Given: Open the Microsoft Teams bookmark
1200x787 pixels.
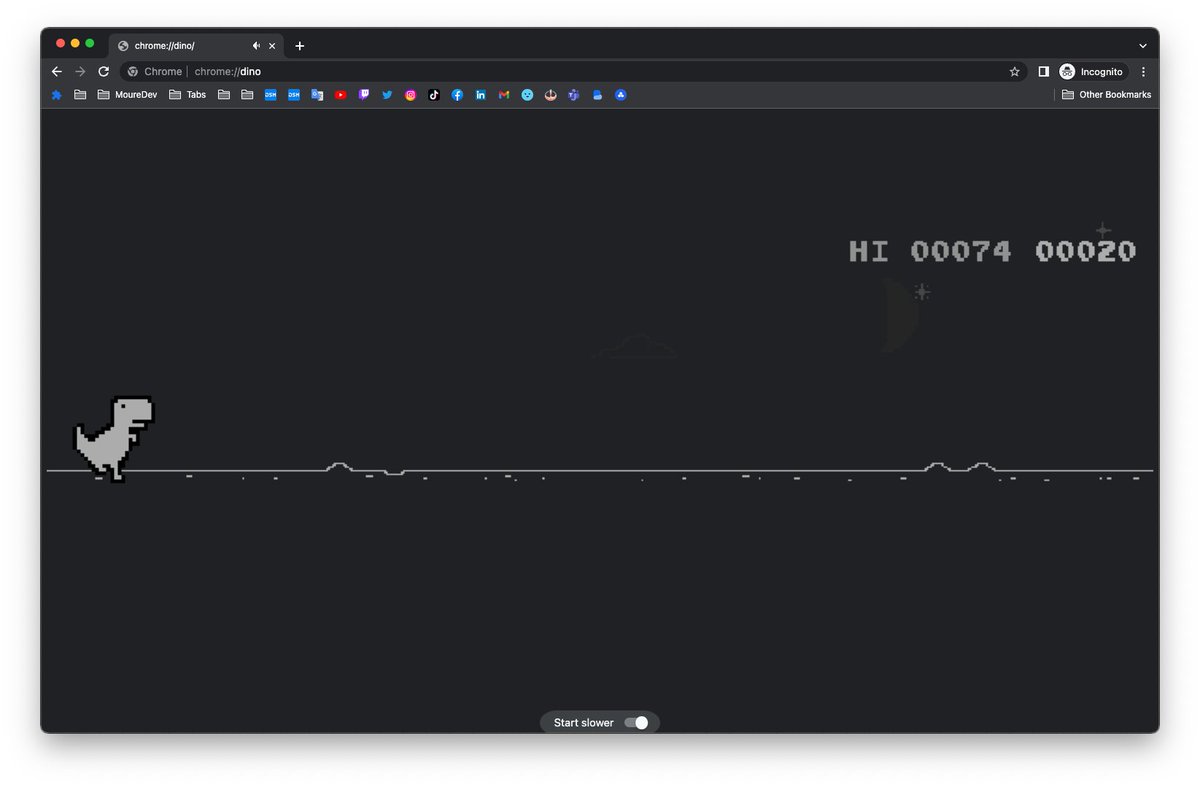Looking at the screenshot, I should (574, 95).
